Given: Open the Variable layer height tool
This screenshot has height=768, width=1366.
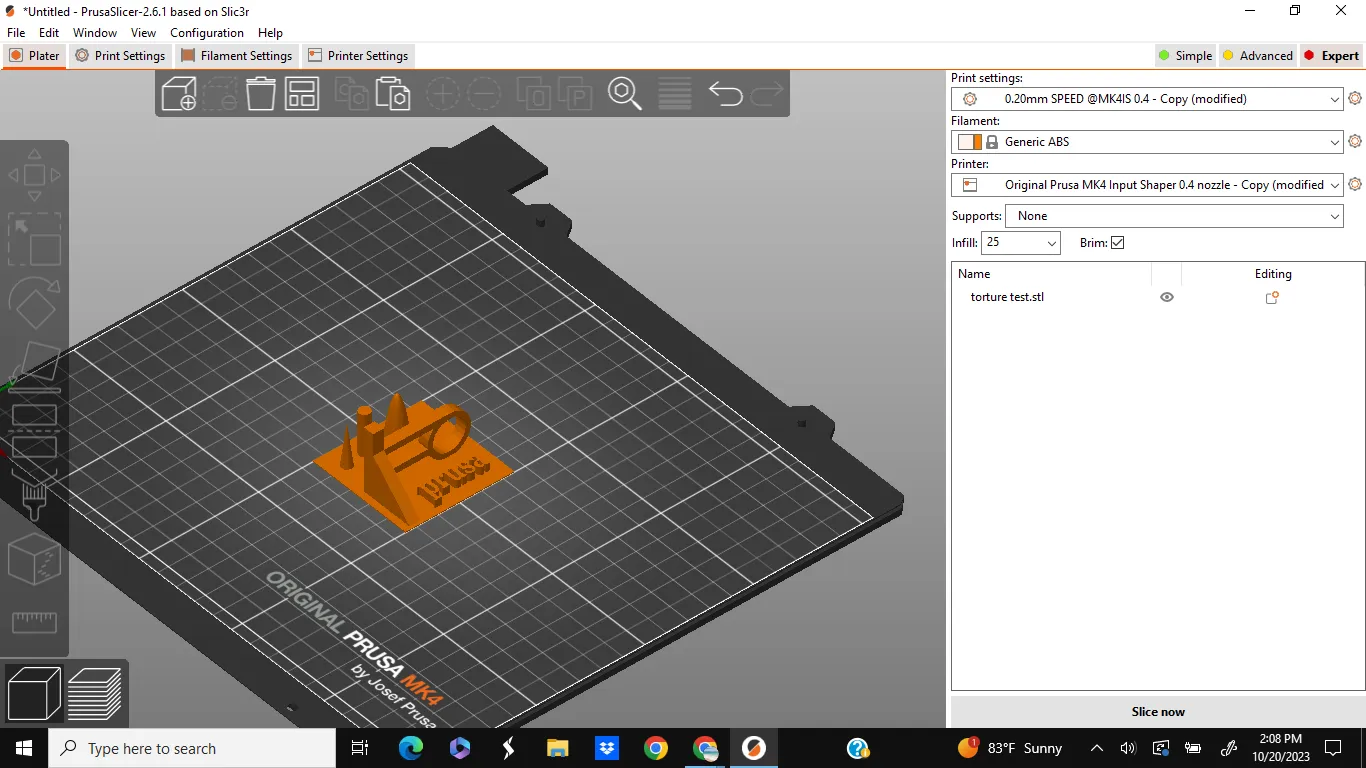Looking at the screenshot, I should click(674, 93).
